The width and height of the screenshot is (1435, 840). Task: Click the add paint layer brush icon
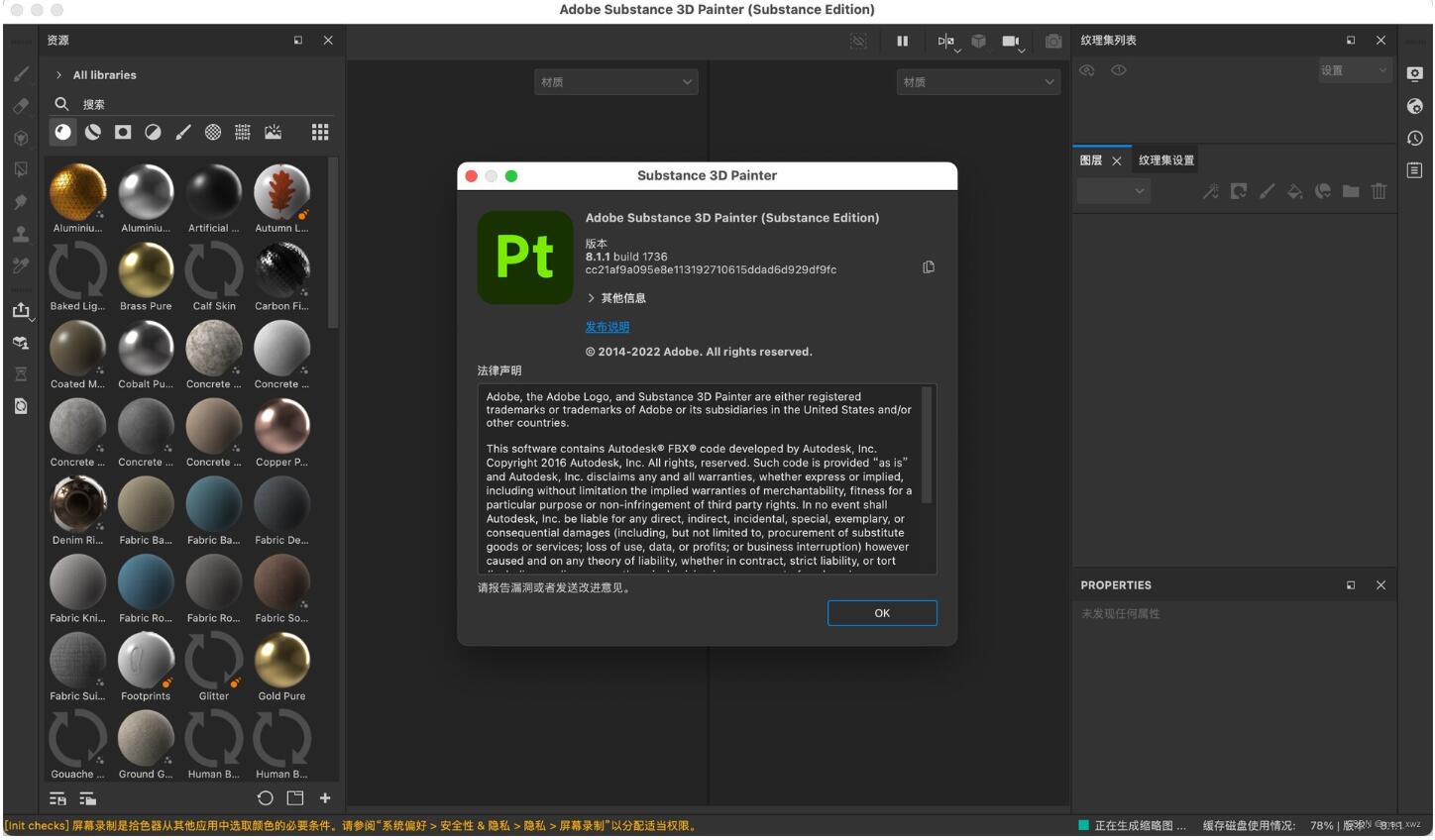tap(1267, 191)
